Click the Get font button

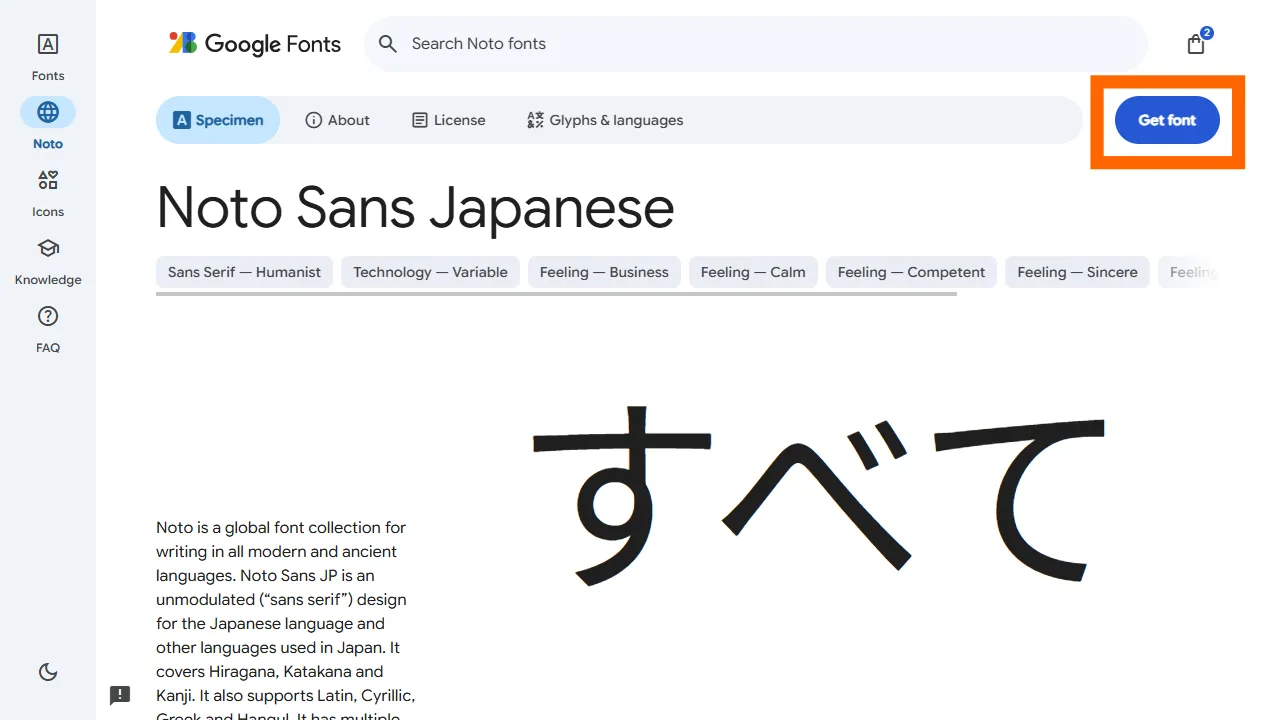(1167, 120)
